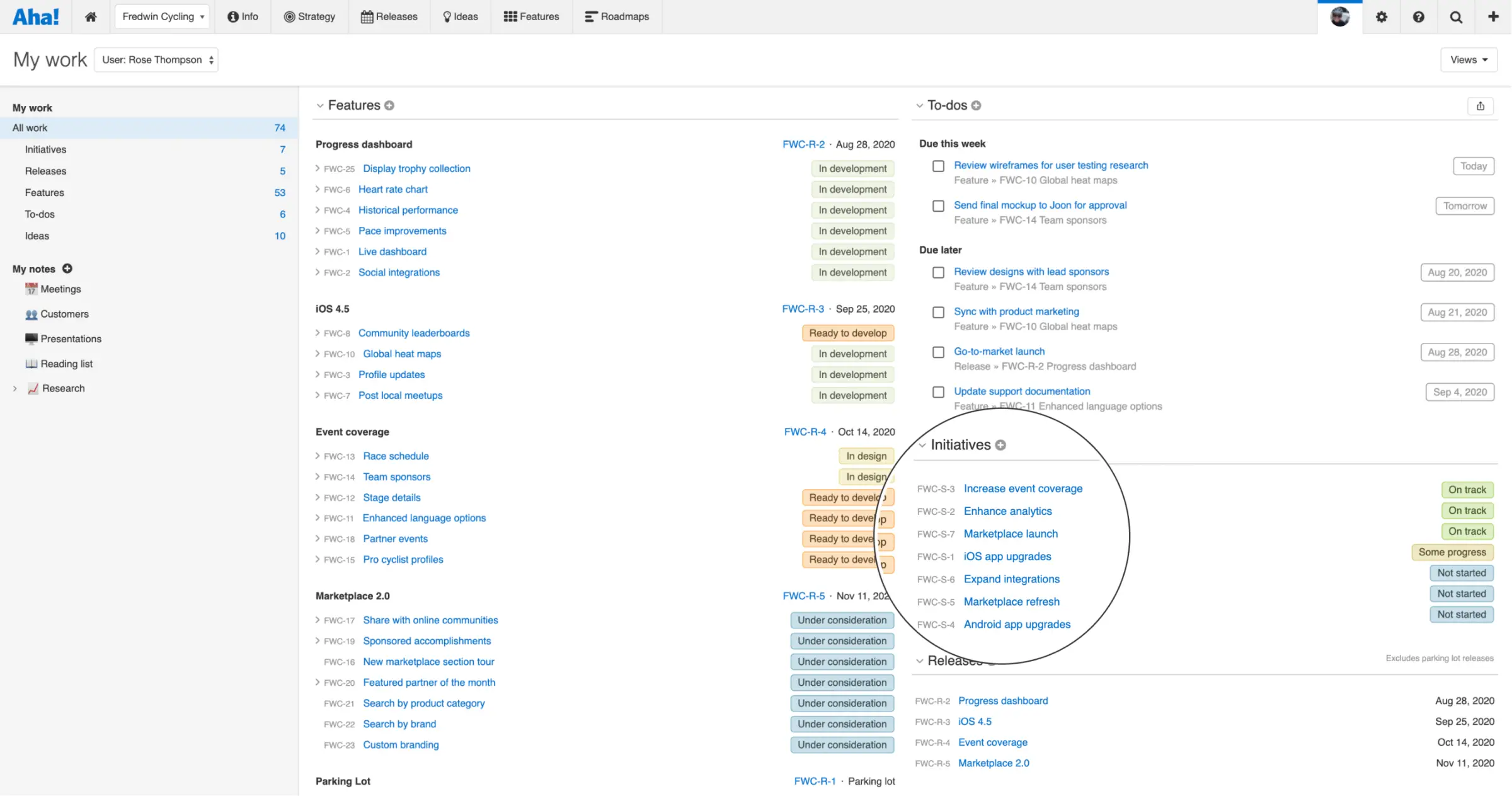
Task: Open the search magnifier icon
Action: click(x=1456, y=16)
